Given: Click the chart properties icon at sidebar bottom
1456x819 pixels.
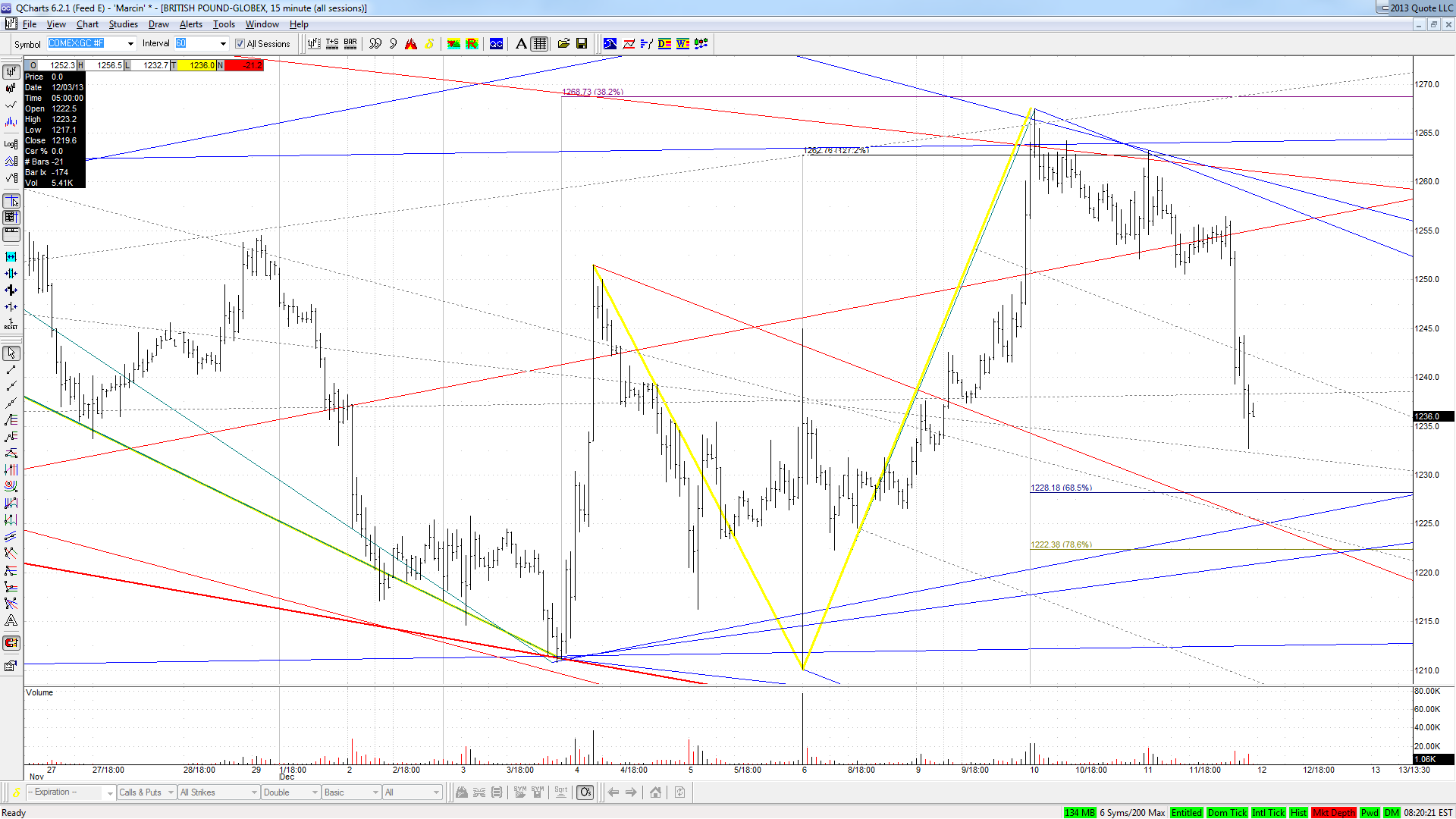Looking at the screenshot, I should click(x=11, y=666).
